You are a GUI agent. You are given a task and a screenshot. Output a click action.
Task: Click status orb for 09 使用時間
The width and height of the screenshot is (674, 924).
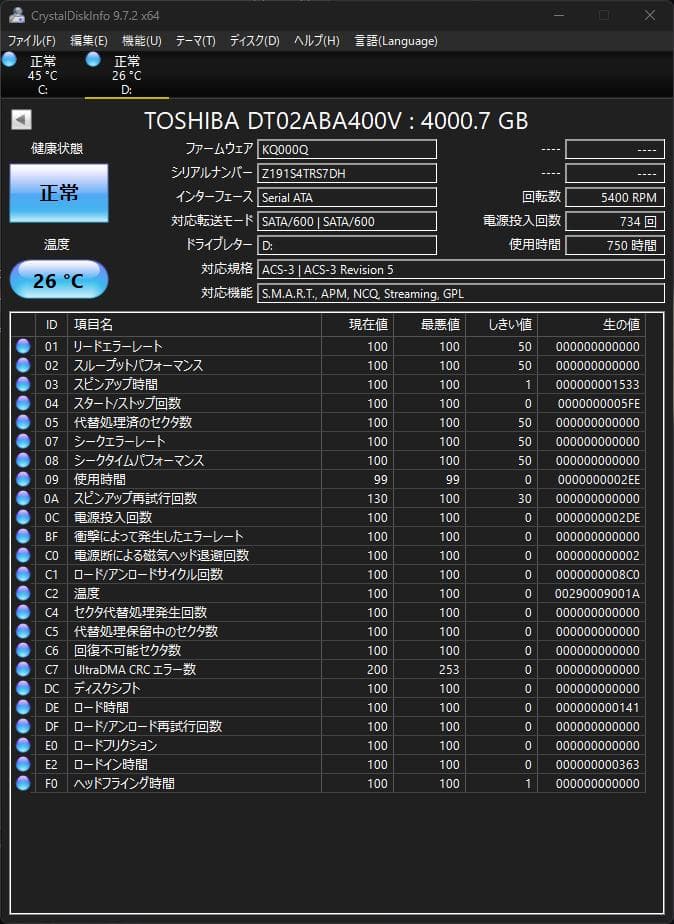23,480
